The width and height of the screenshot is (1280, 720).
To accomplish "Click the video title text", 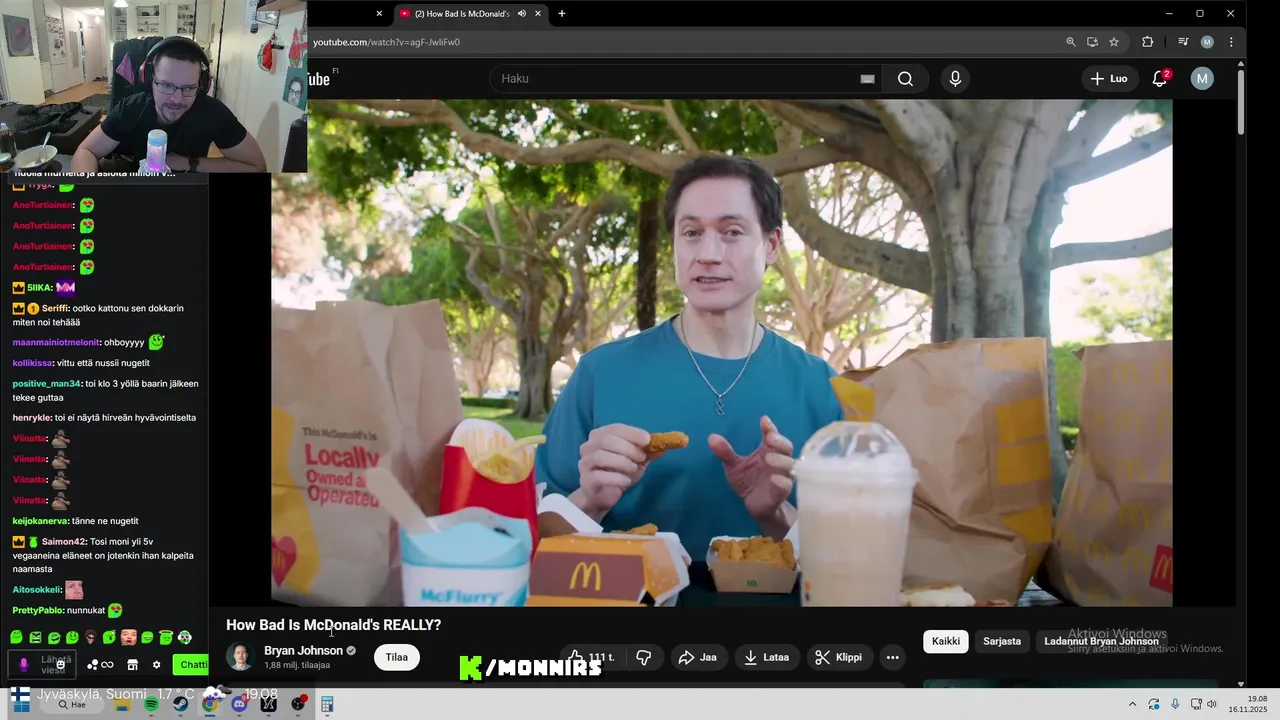I will 333,625.
